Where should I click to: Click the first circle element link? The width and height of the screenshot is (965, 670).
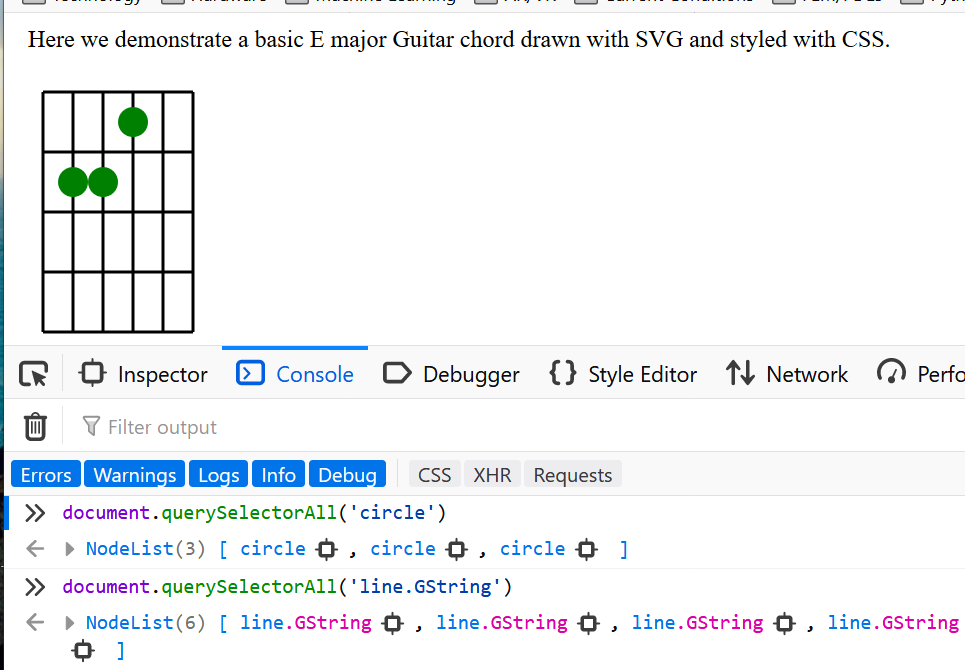click(272, 549)
